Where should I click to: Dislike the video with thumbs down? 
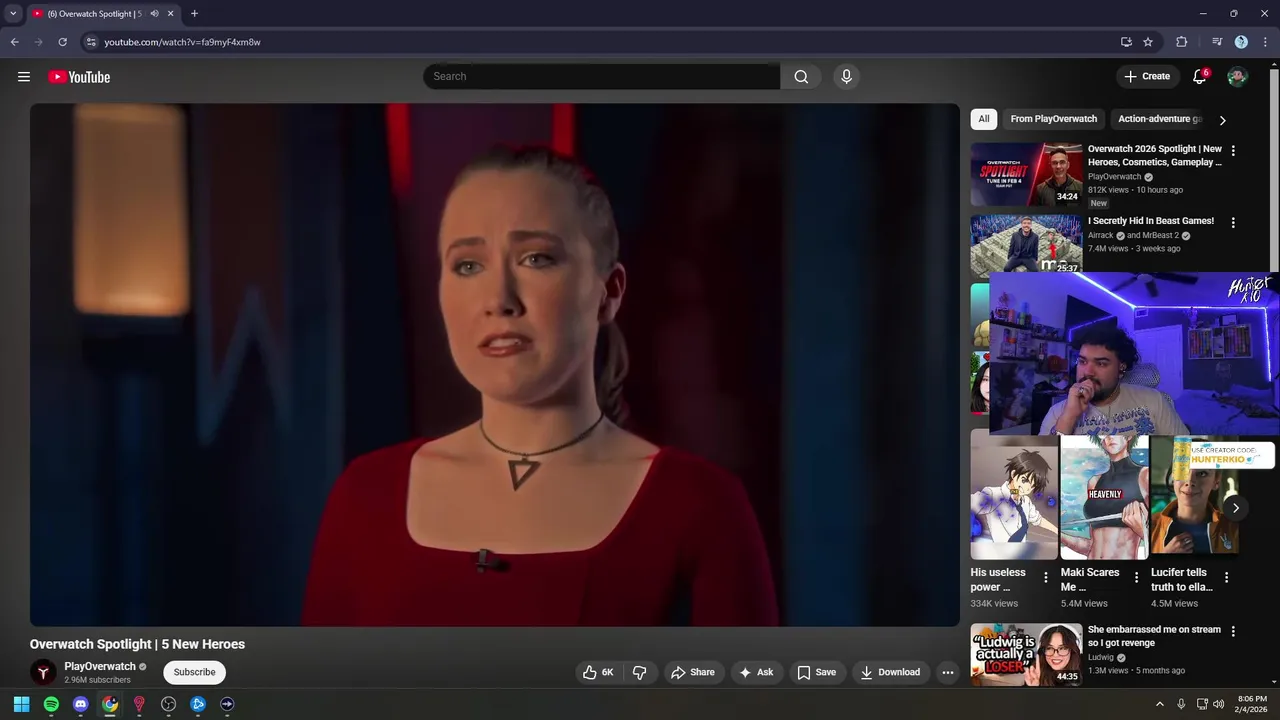click(x=640, y=672)
